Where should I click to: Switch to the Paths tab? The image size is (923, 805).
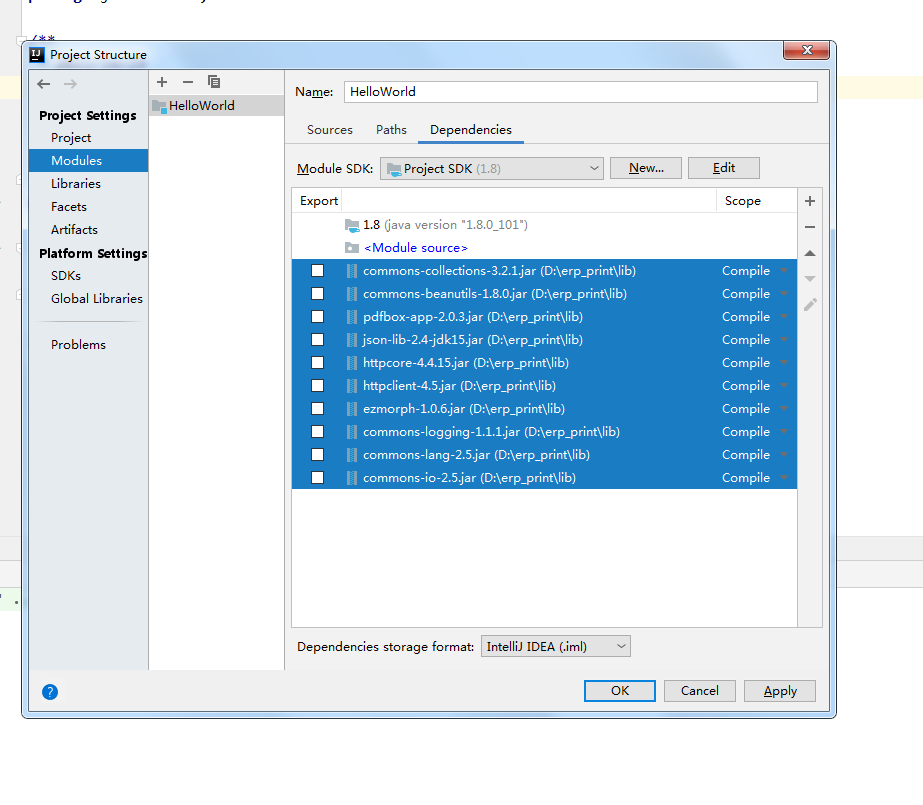click(x=391, y=130)
